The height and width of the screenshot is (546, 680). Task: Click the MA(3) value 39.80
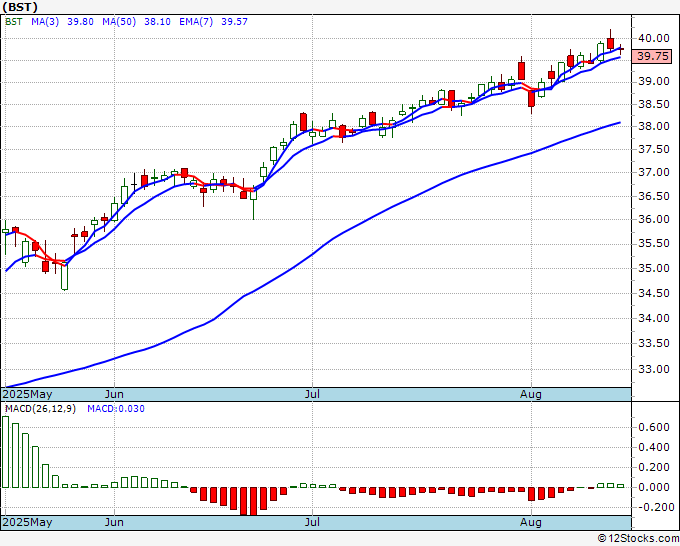(80, 22)
